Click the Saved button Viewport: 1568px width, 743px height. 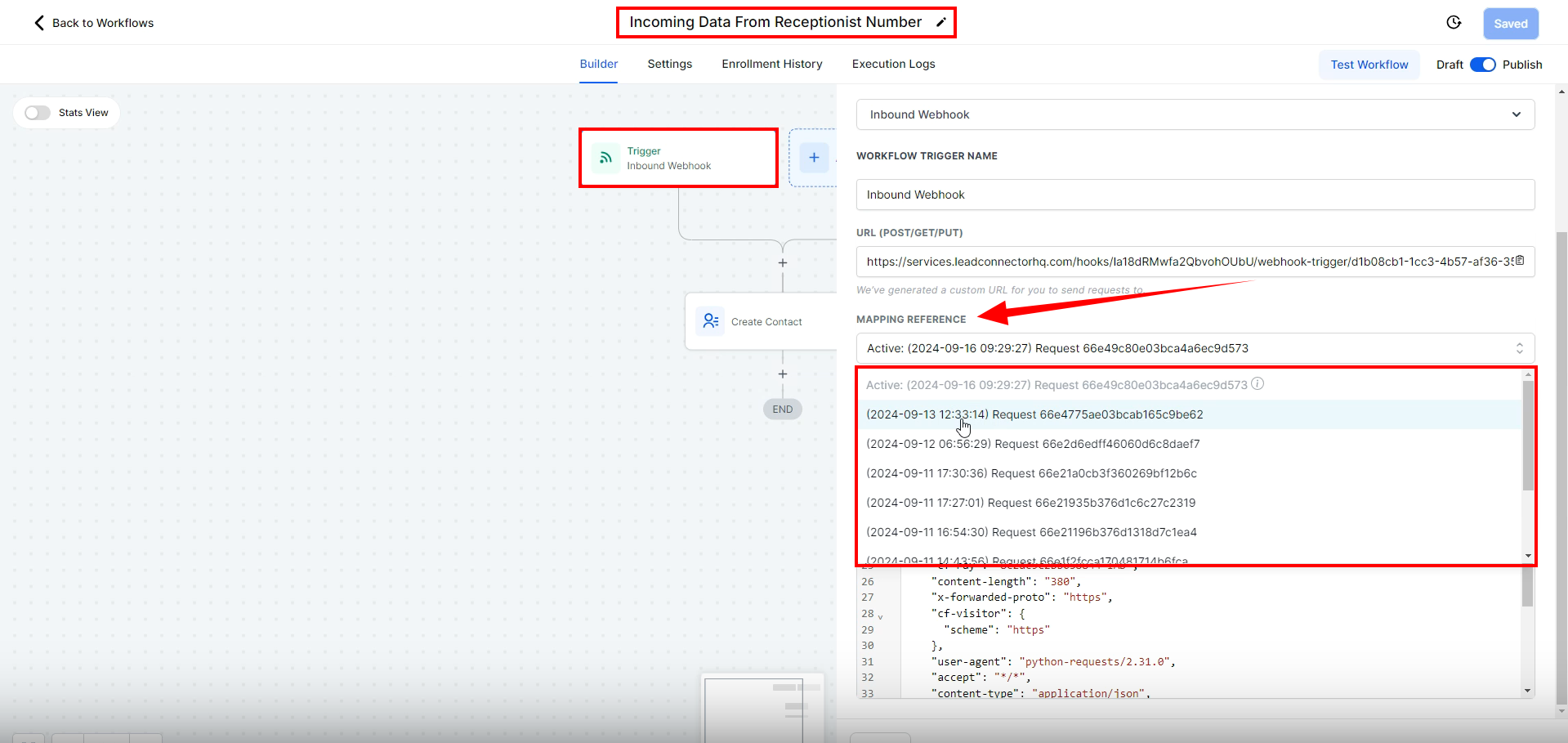coord(1510,24)
